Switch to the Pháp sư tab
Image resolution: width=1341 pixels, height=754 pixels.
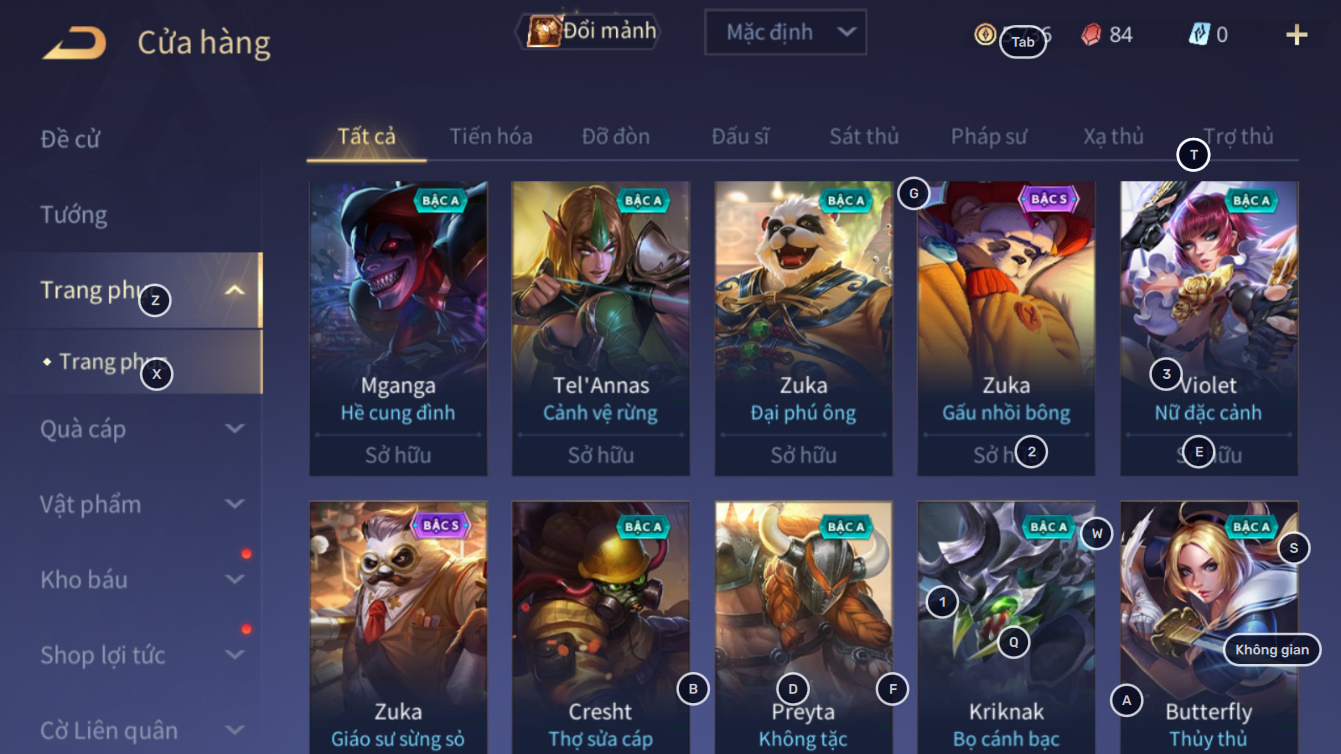point(989,136)
